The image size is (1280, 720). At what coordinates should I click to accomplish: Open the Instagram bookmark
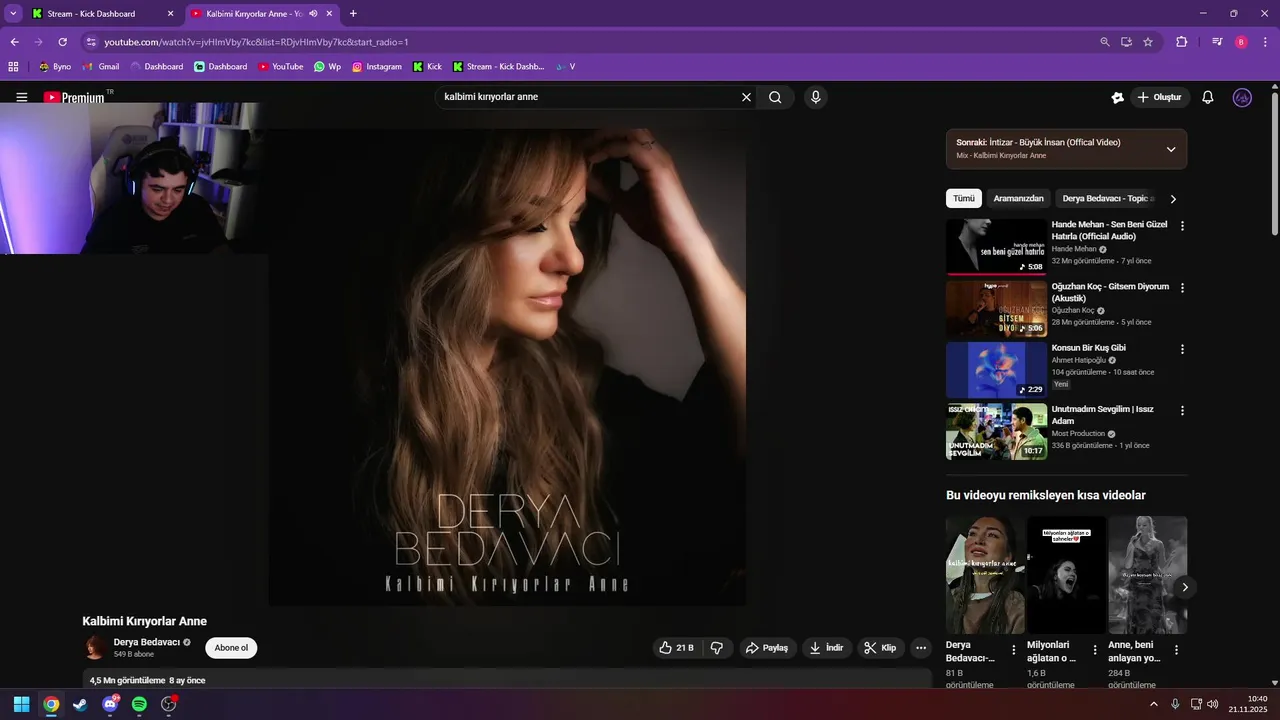click(377, 67)
